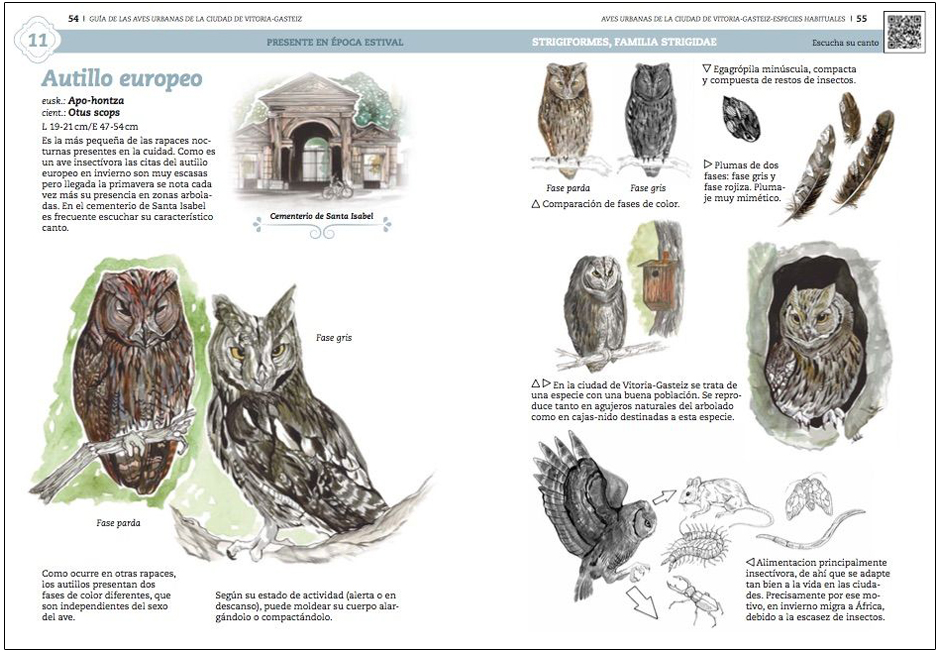Click the dark owl pellet illustration
The height and width of the screenshot is (652, 939).
point(741,117)
